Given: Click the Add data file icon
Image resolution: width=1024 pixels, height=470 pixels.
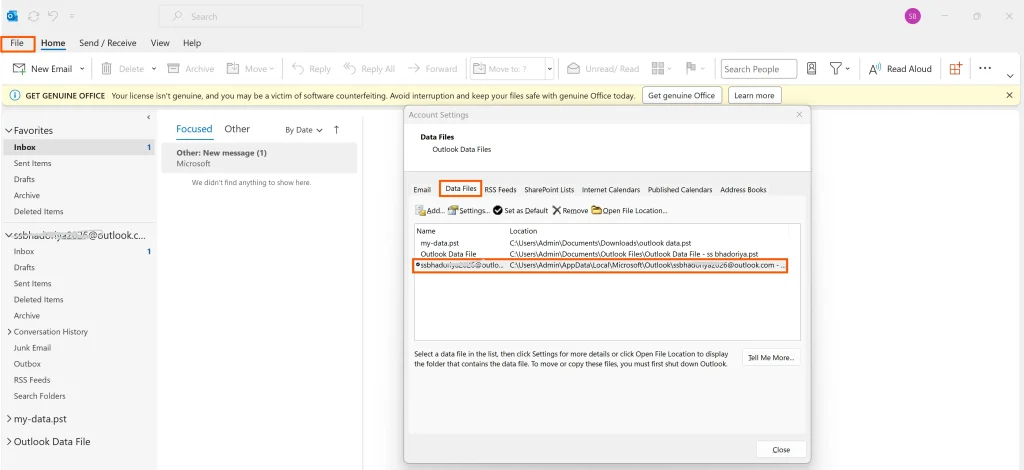Looking at the screenshot, I should click(x=421, y=210).
